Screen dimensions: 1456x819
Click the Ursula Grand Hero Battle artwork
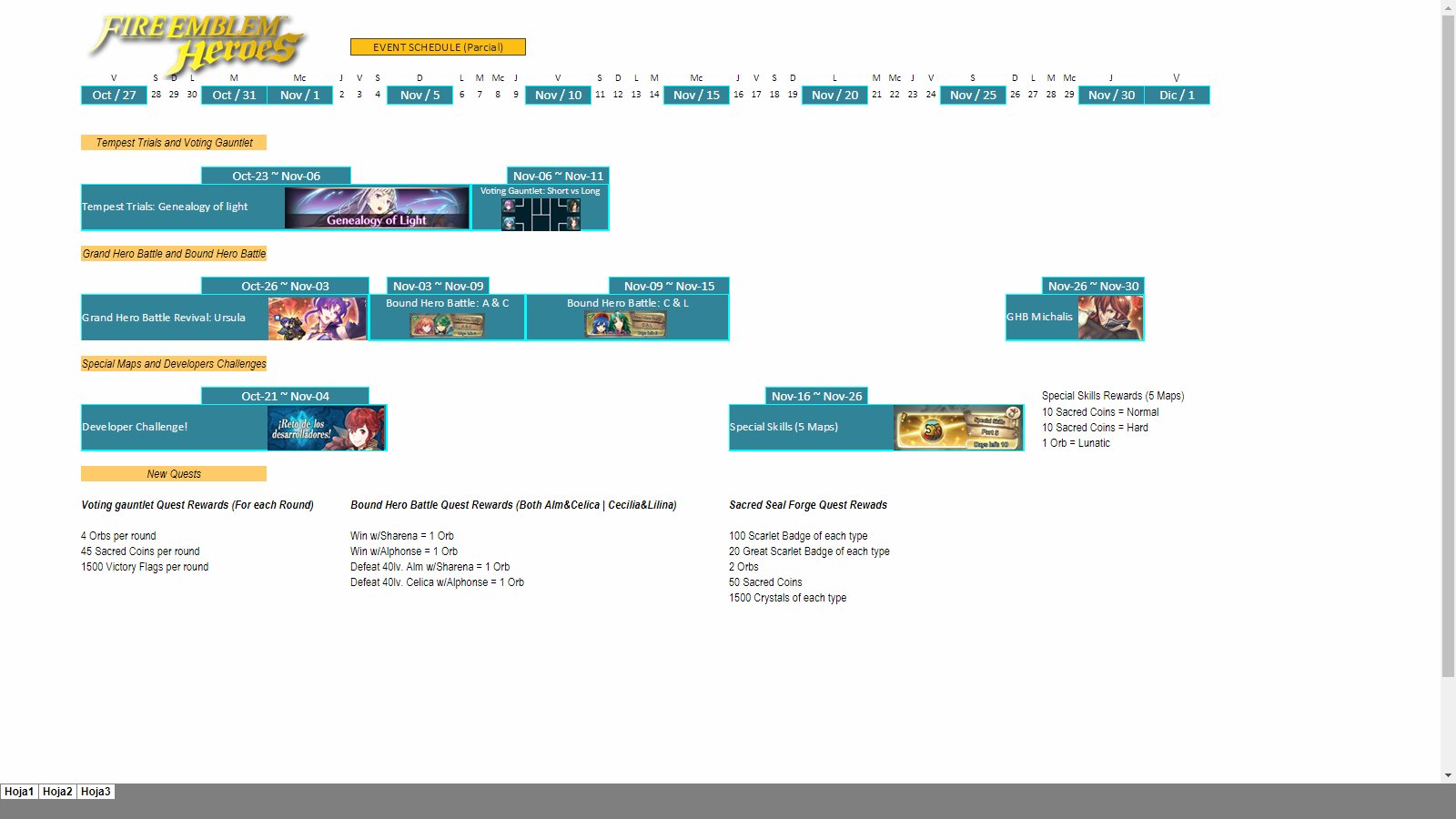(x=317, y=318)
